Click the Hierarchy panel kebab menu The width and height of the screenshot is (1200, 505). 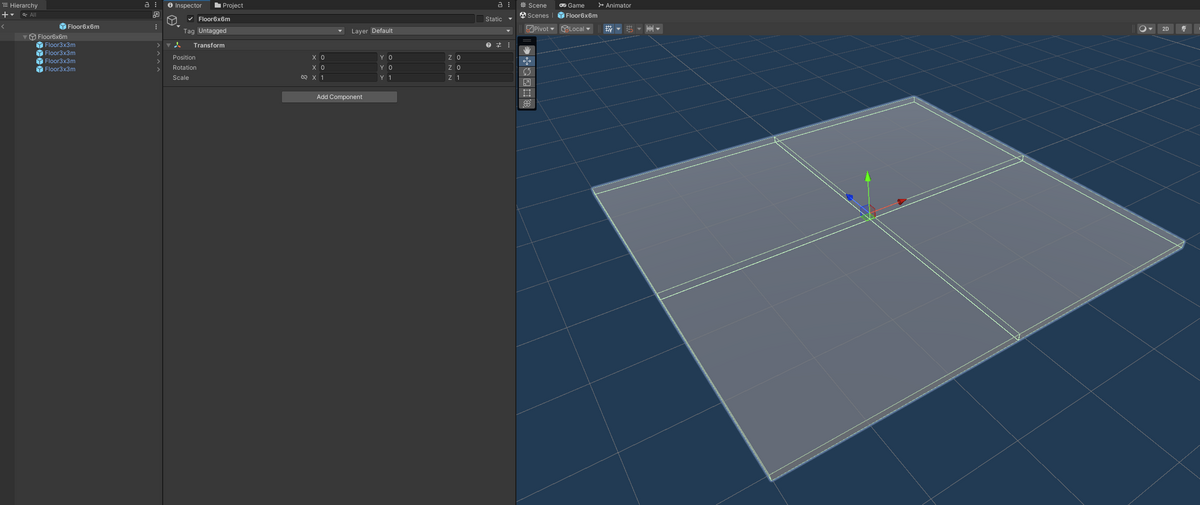(x=156, y=5)
